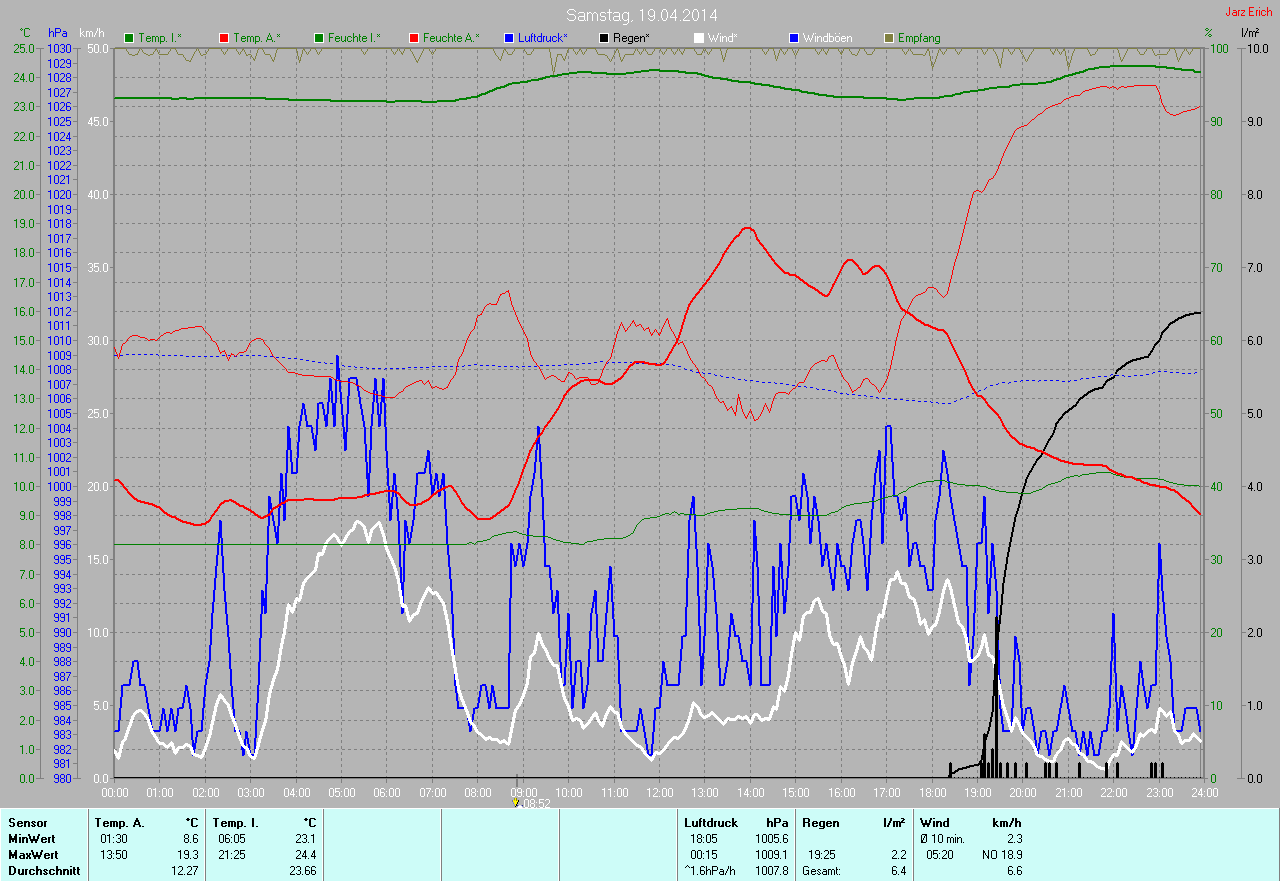
Task: Click the Luftdruck minimum time '18:05'
Action: click(704, 838)
